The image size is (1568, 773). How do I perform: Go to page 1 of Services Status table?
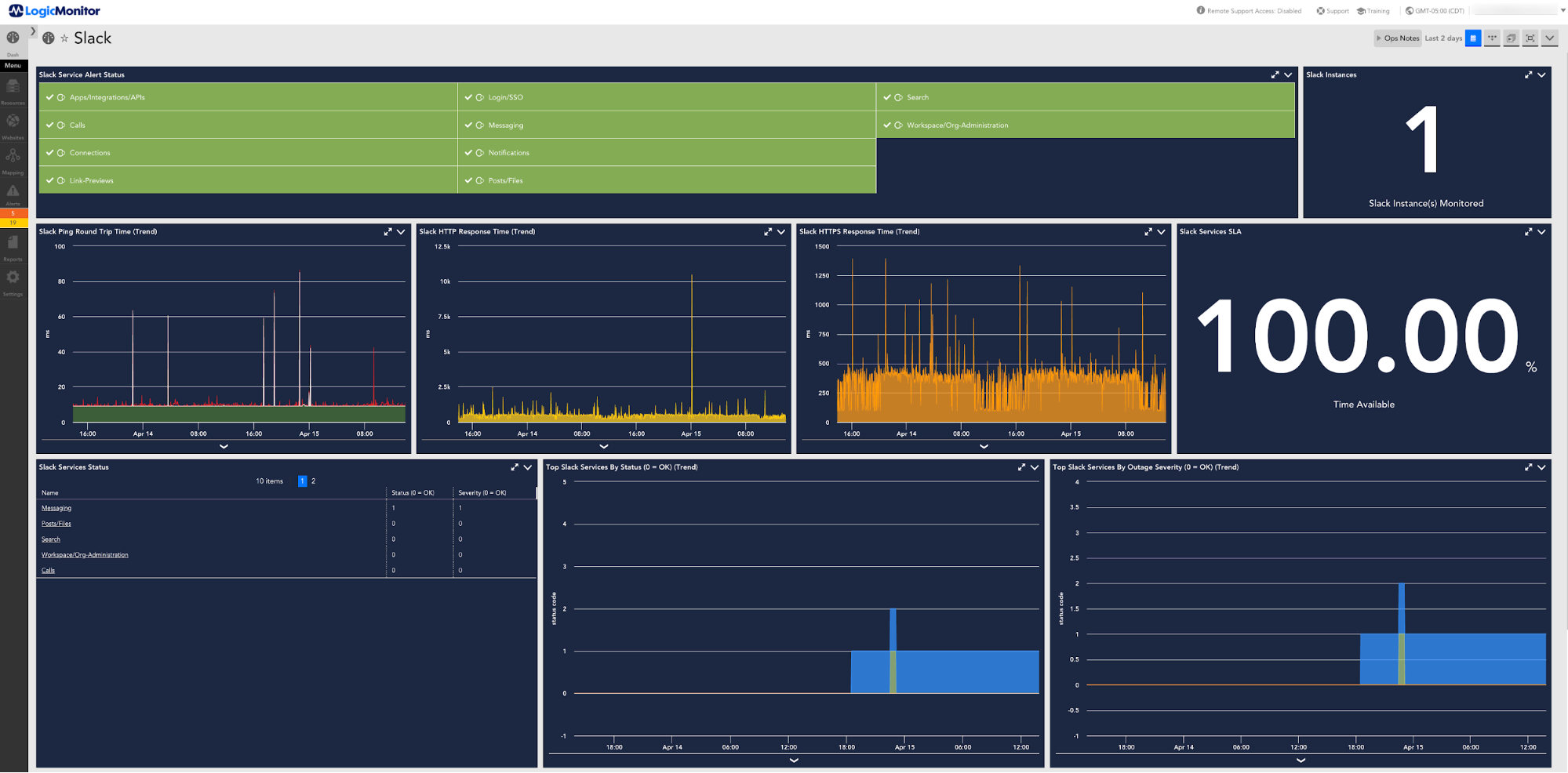tap(302, 481)
